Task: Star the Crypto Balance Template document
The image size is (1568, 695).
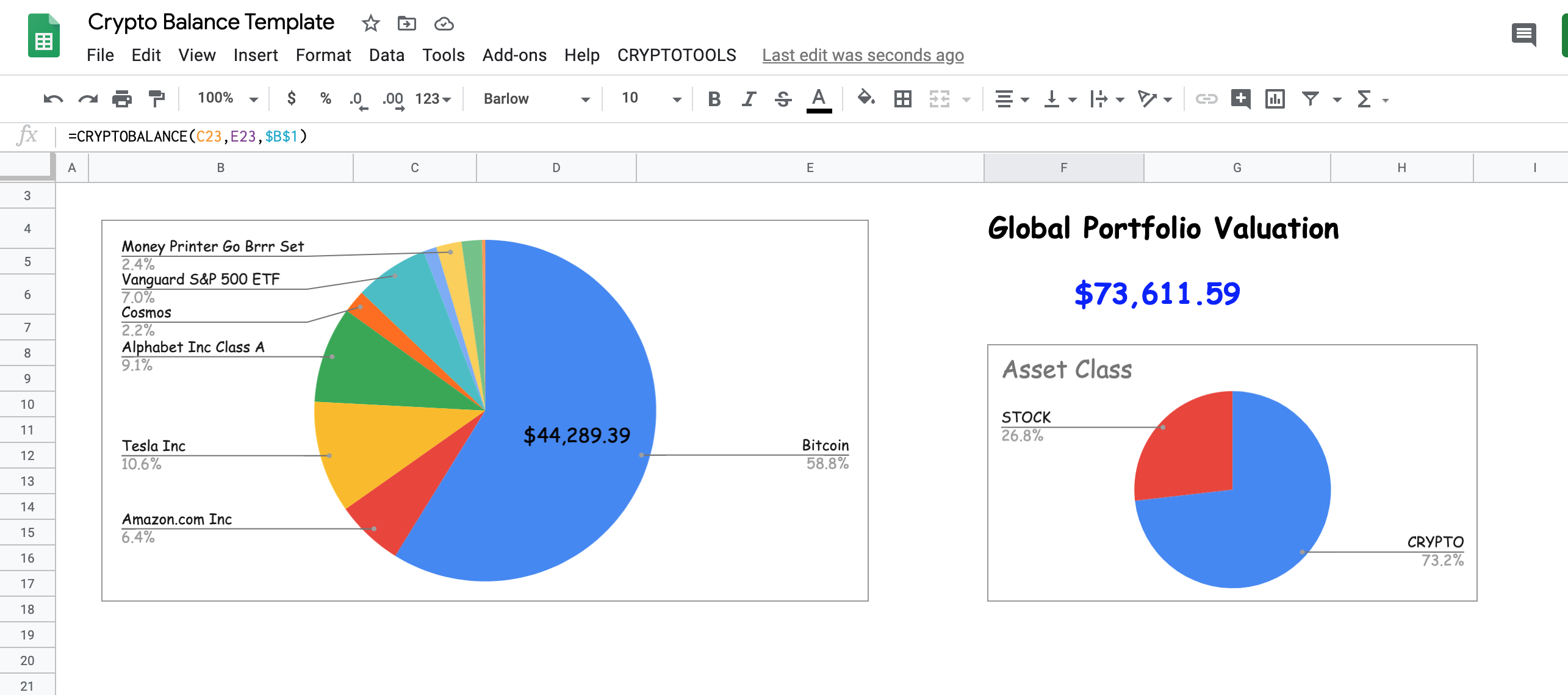Action: 370,24
